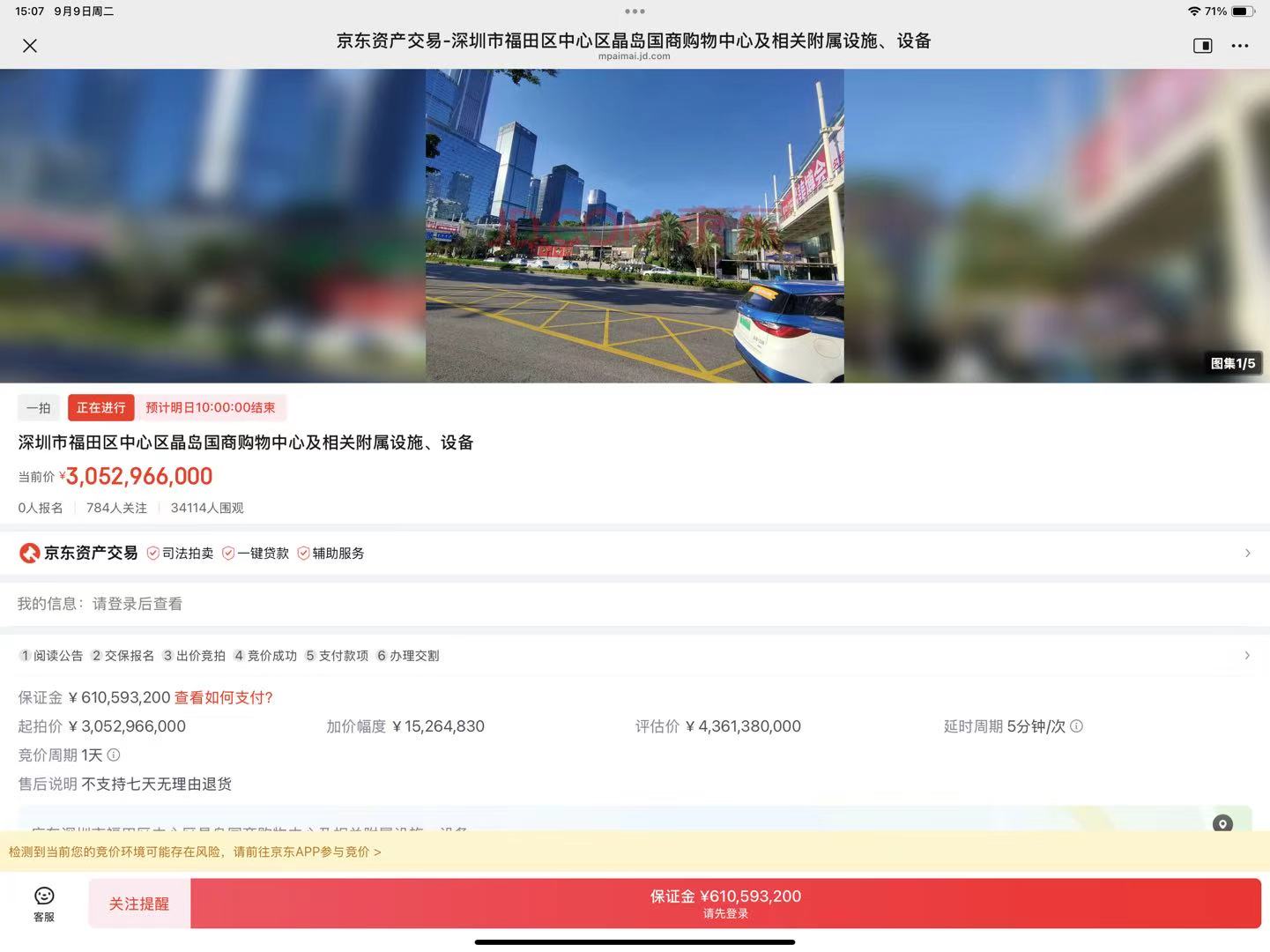The width and height of the screenshot is (1270, 952).
Task: Tap the info icon beside 竞价周期 1天
Action: tap(114, 755)
